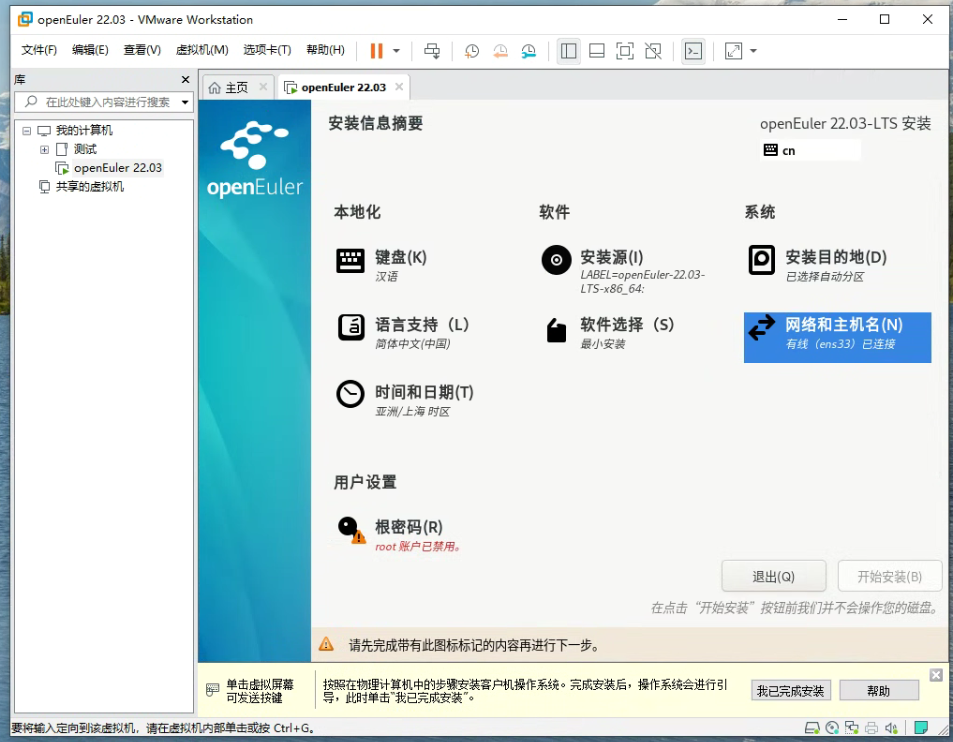Open the 文件(F) menu
The width and height of the screenshot is (953, 742).
(x=40, y=50)
